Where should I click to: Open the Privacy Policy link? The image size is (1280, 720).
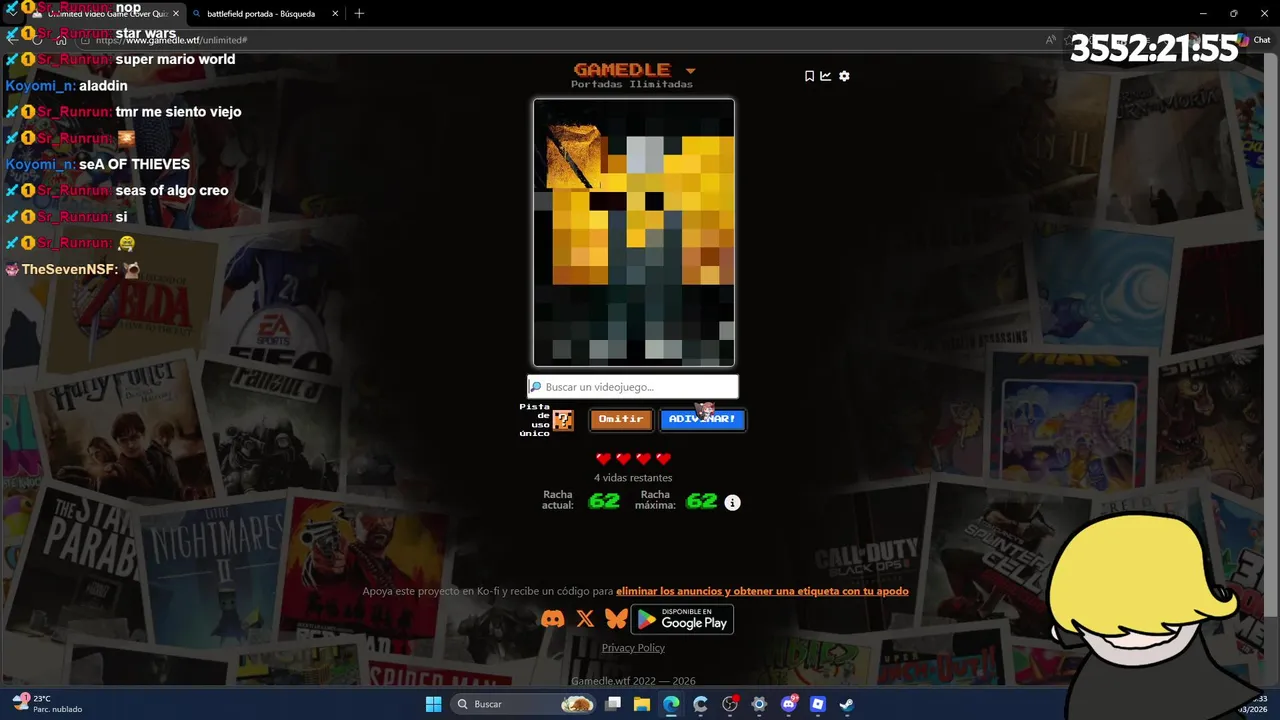click(x=633, y=648)
